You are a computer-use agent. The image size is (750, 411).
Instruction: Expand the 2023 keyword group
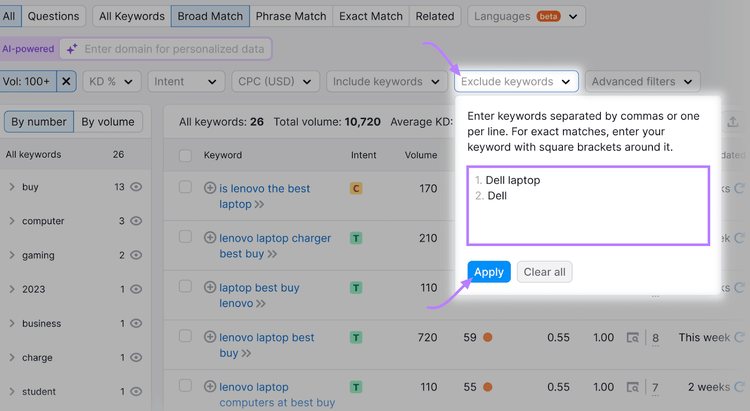[12, 289]
